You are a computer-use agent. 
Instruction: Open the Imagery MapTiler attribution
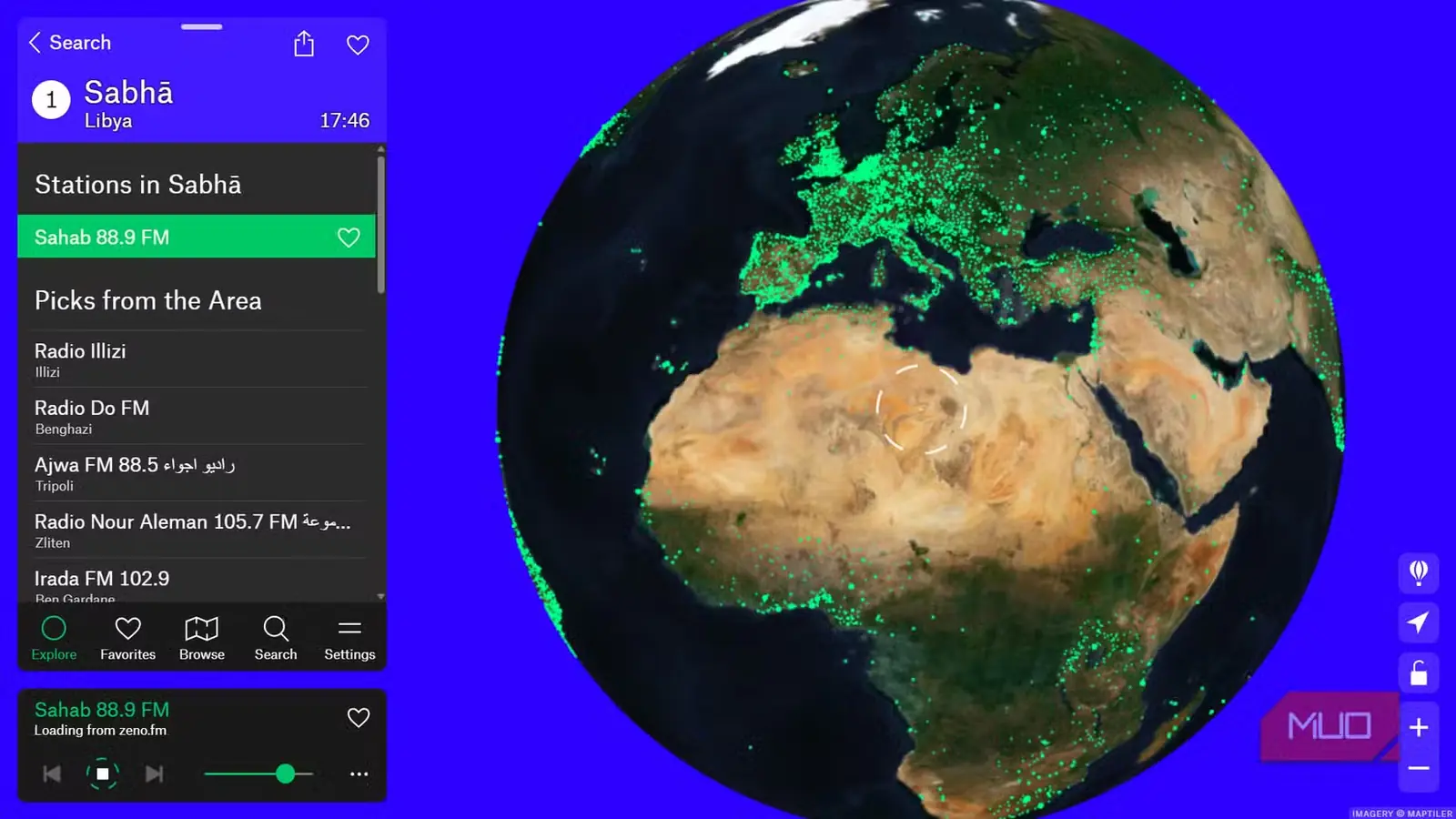pos(1402,814)
